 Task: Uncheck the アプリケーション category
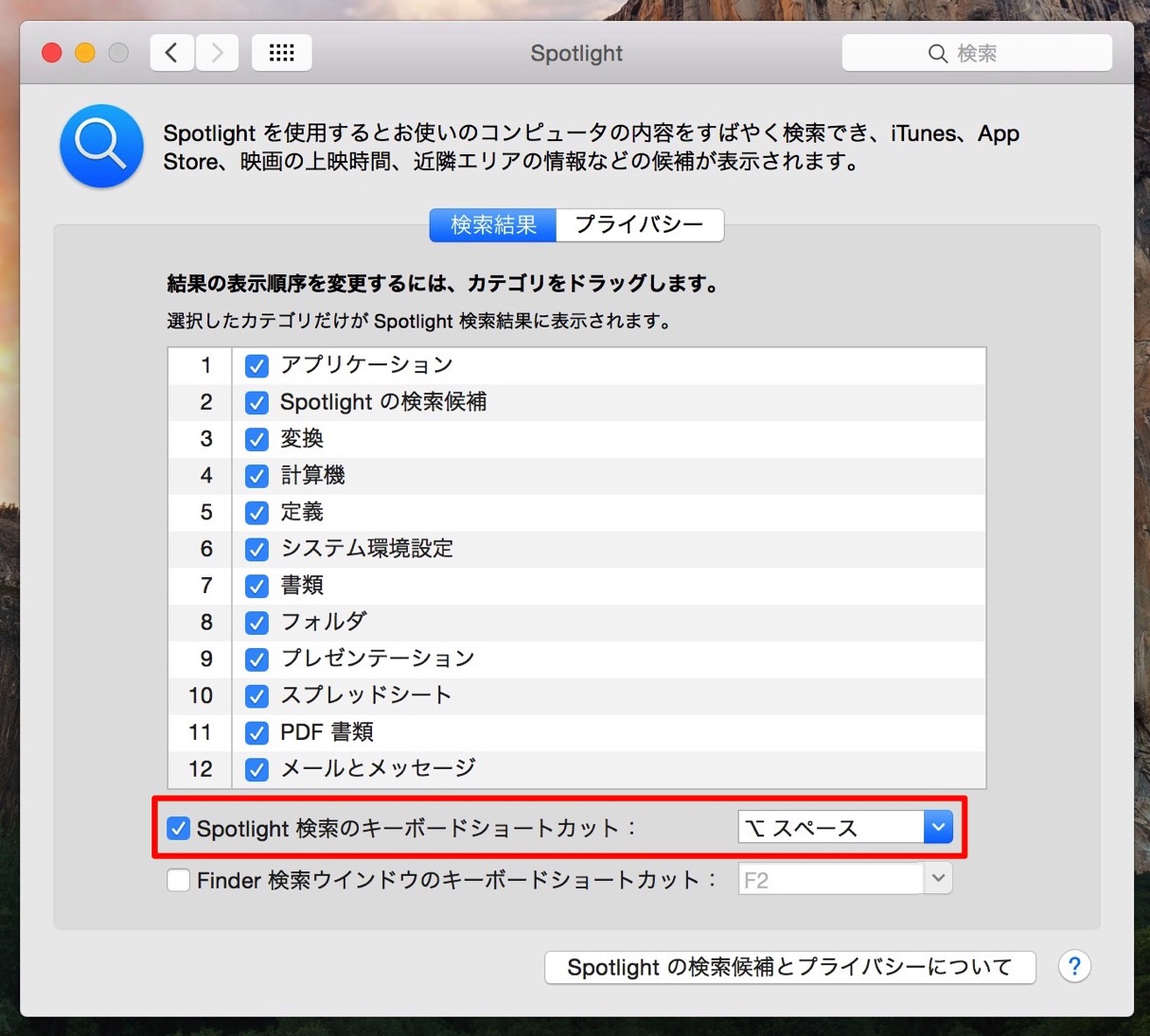tap(257, 365)
